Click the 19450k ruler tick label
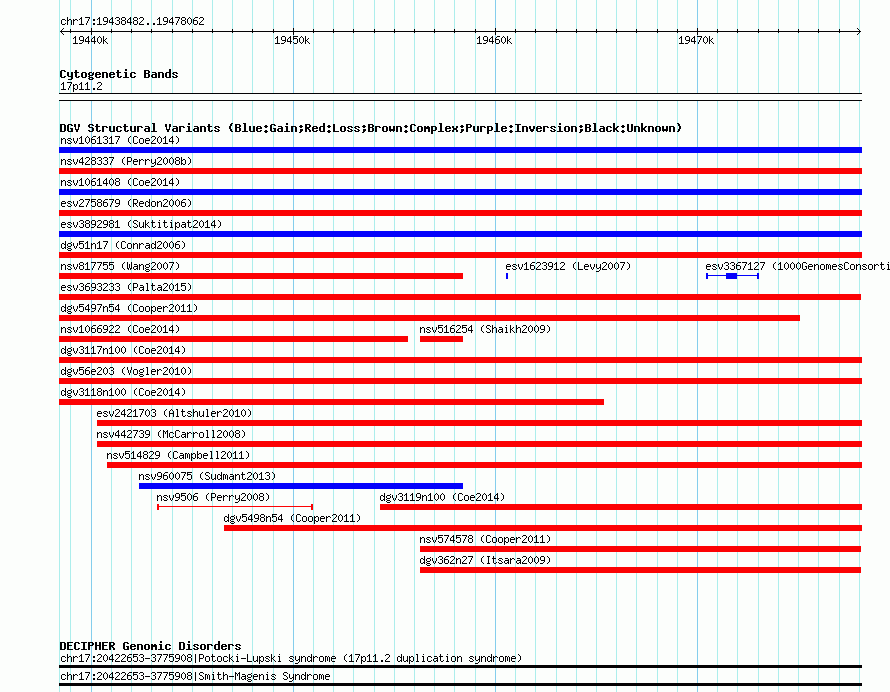 tap(292, 40)
